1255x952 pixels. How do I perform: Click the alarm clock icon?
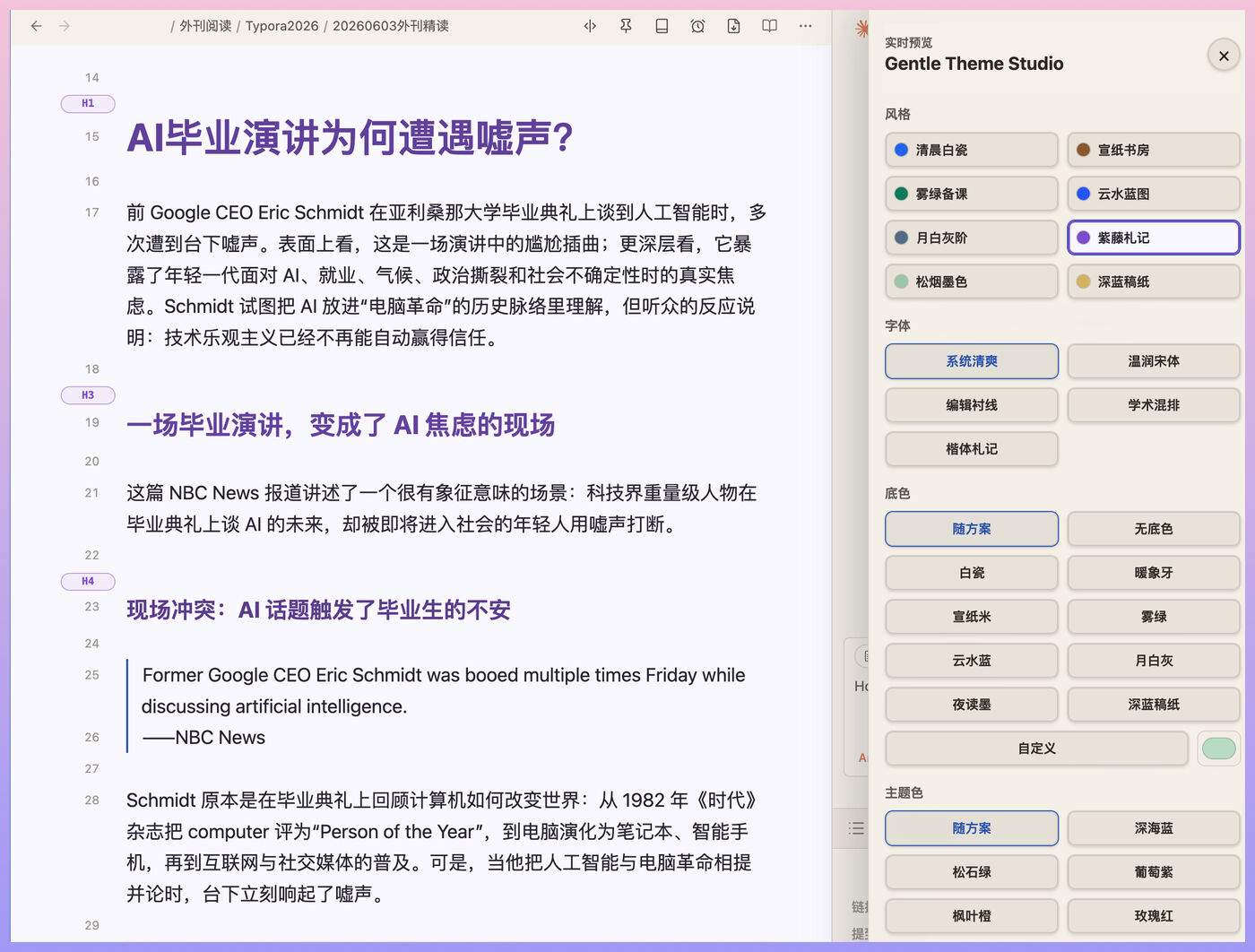(x=697, y=26)
